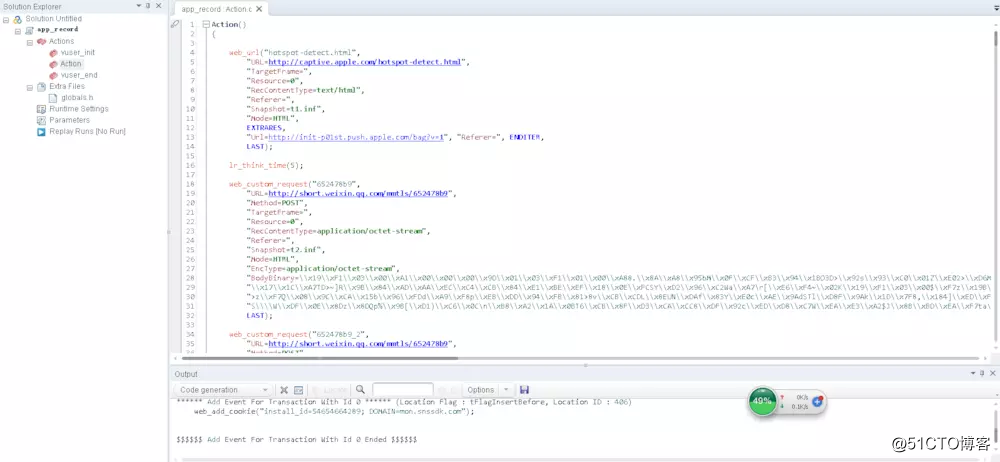Click the "Method=POST" line in the editor
The image size is (1000, 462).
pyautogui.click(x=276, y=203)
